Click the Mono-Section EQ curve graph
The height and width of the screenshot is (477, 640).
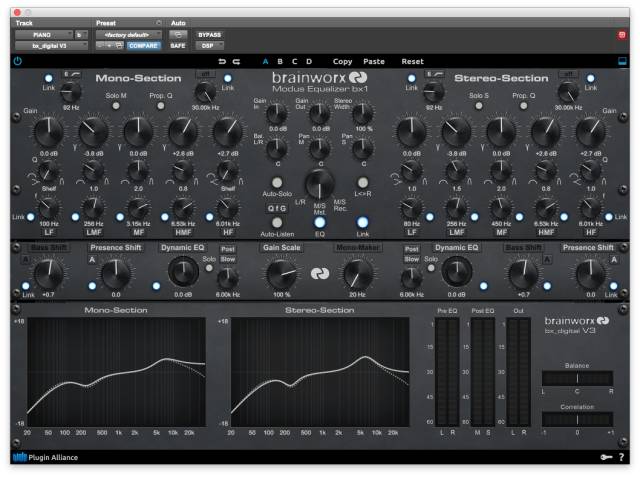click(116, 372)
